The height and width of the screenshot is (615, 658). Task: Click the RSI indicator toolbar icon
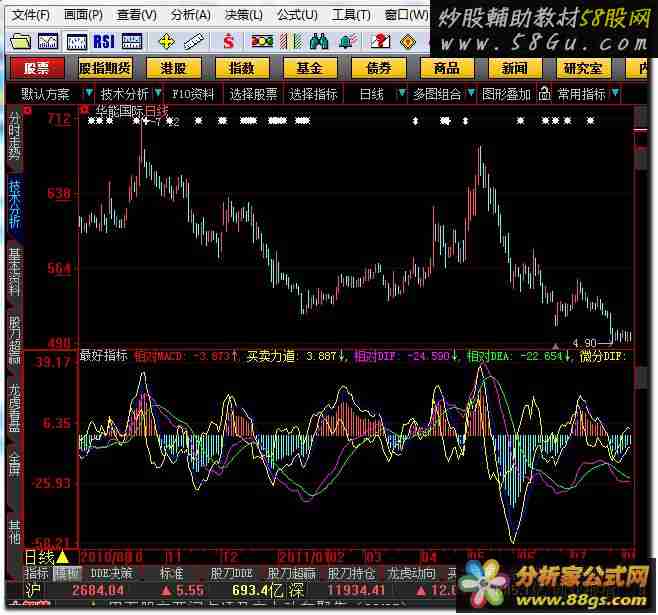104,41
